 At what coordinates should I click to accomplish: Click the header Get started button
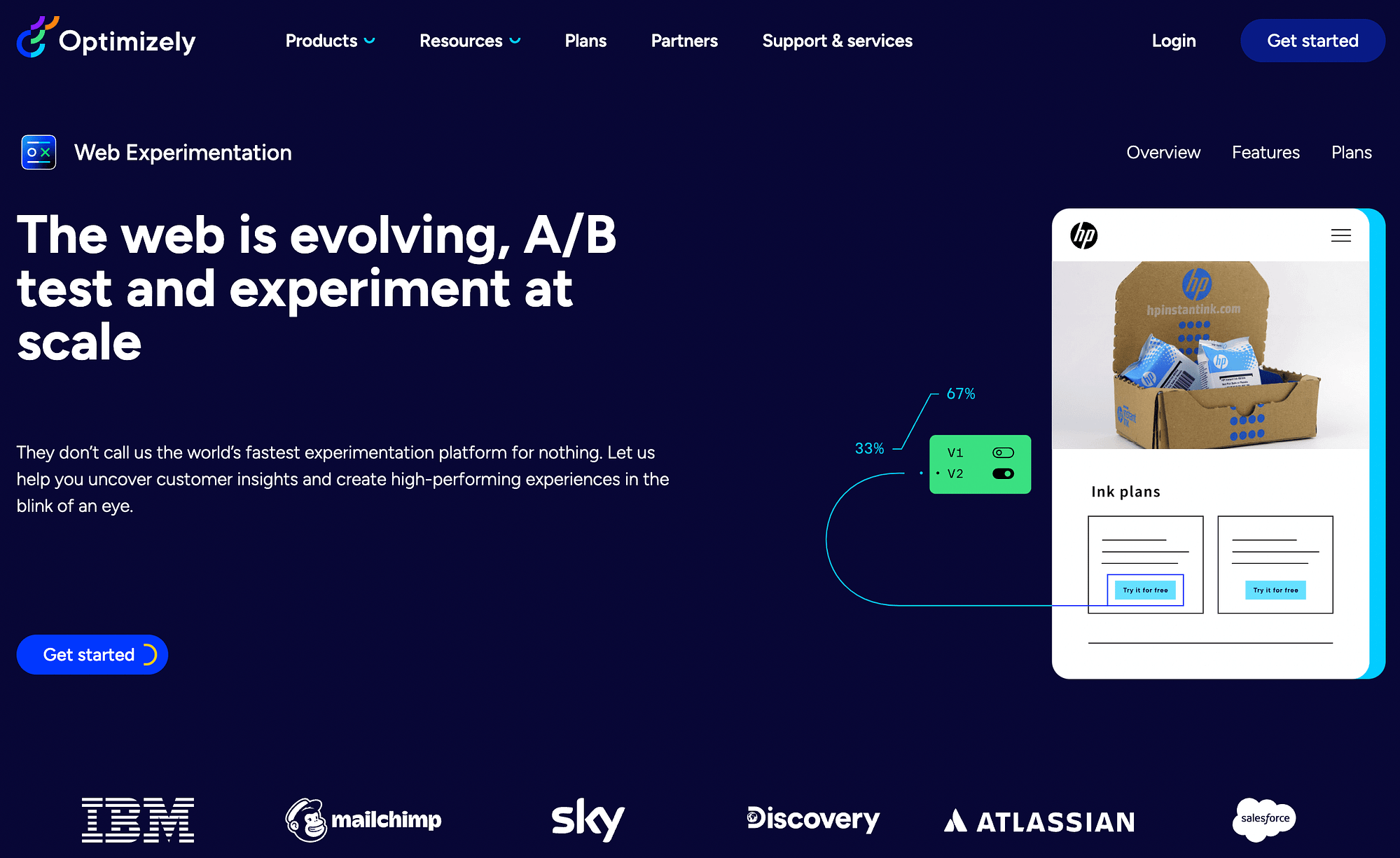click(x=1313, y=41)
